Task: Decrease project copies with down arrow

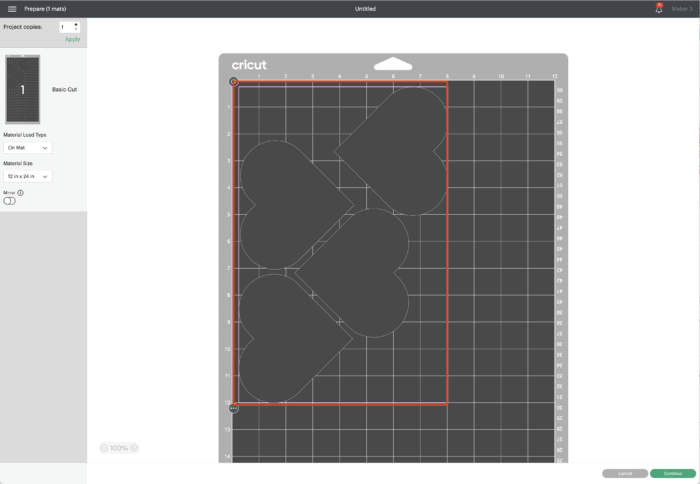Action: point(76,30)
